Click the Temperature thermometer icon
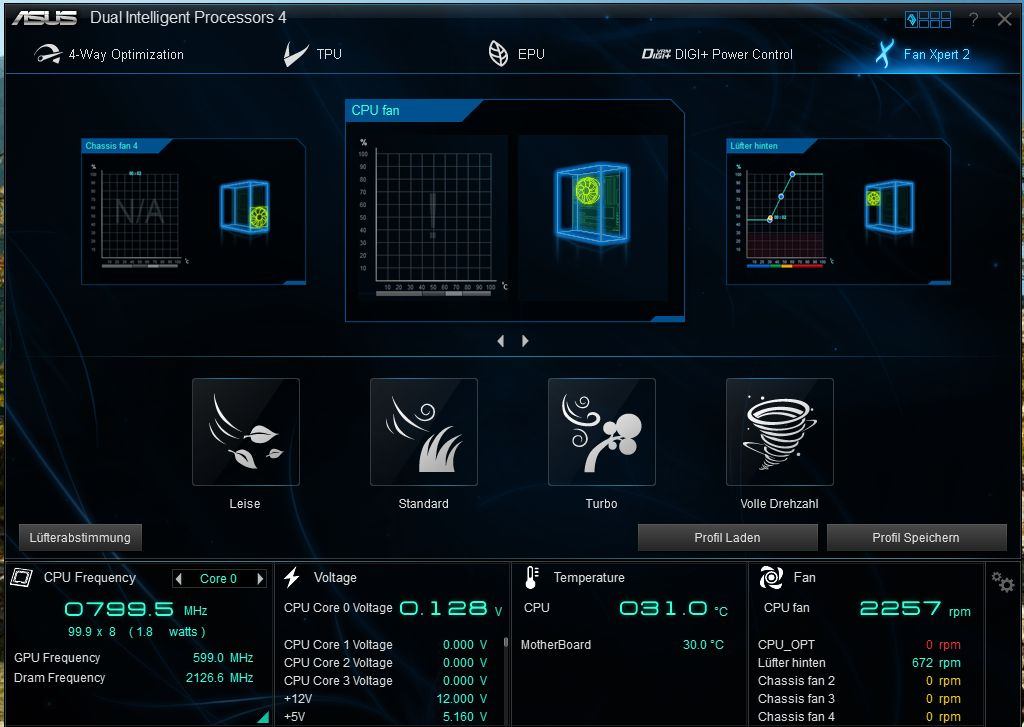This screenshot has height=727, width=1024. (532, 577)
